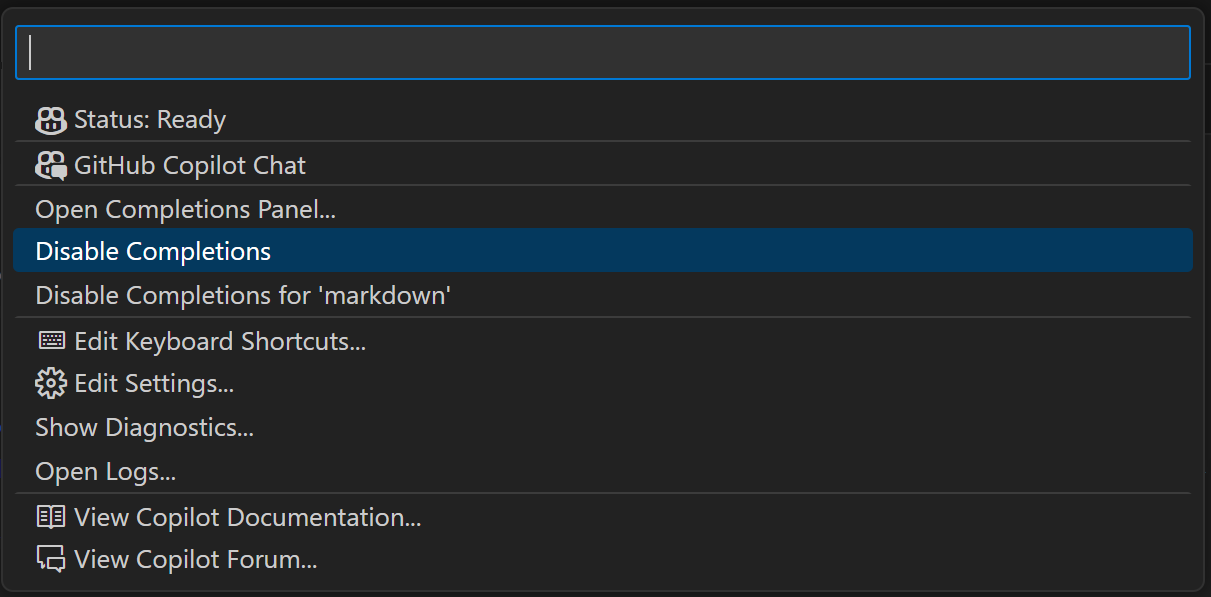The height and width of the screenshot is (597, 1211).
Task: Open the Completions Panel
Action: click(x=185, y=209)
